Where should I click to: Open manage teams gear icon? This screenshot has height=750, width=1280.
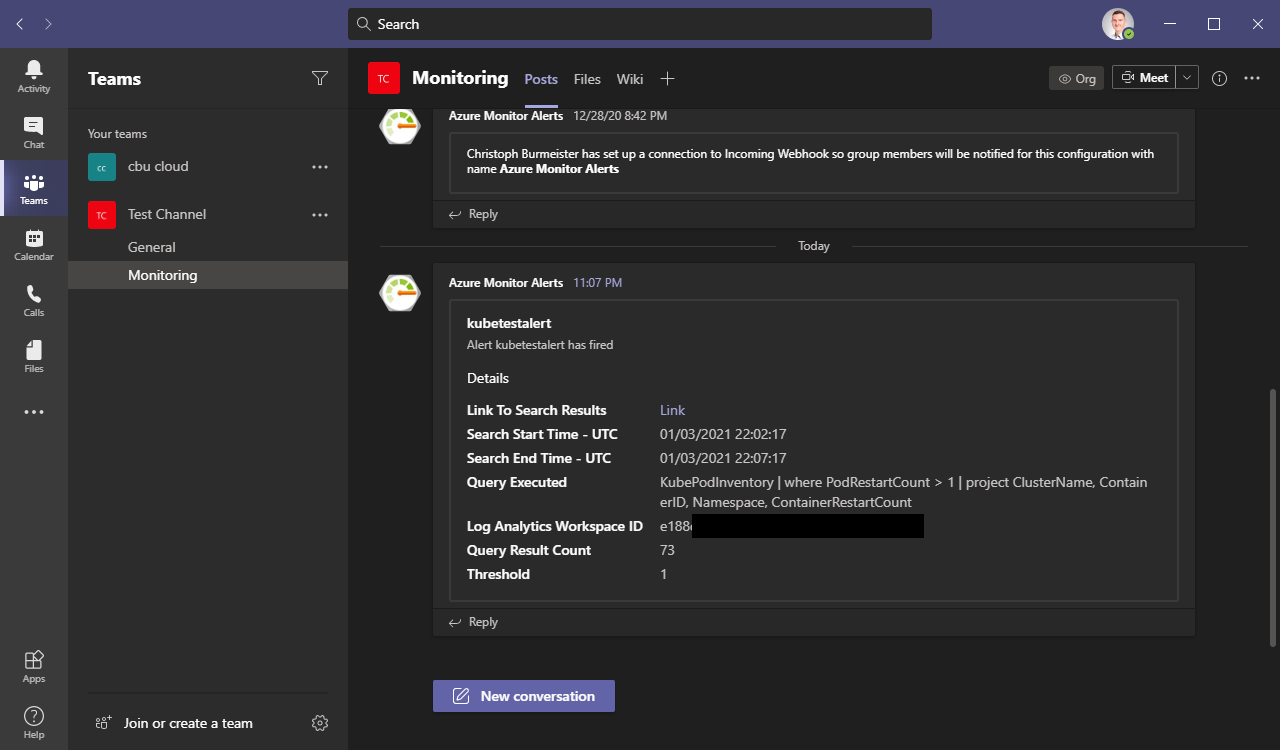tap(320, 723)
